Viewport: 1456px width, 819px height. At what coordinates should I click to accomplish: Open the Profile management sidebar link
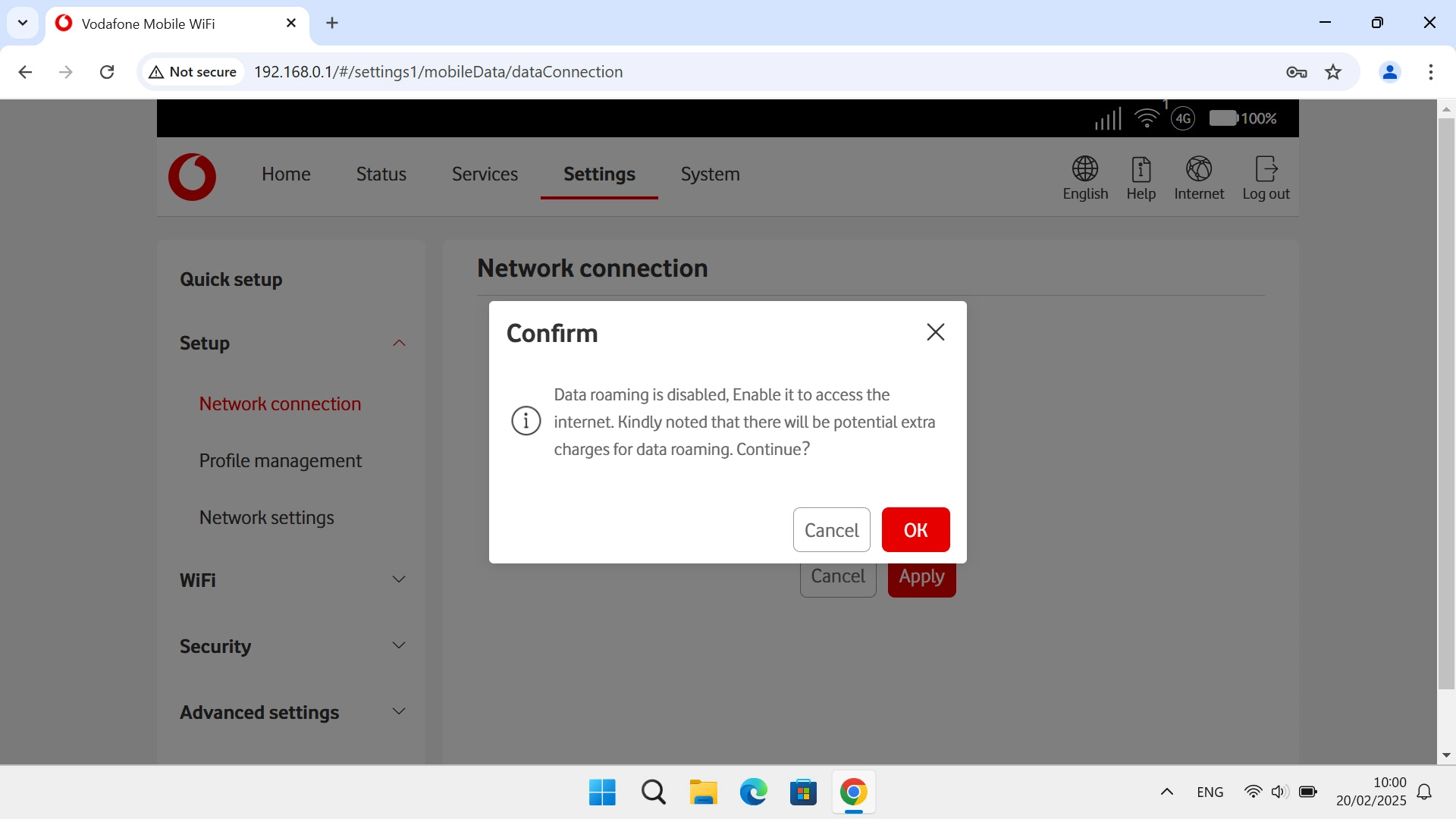[281, 461]
